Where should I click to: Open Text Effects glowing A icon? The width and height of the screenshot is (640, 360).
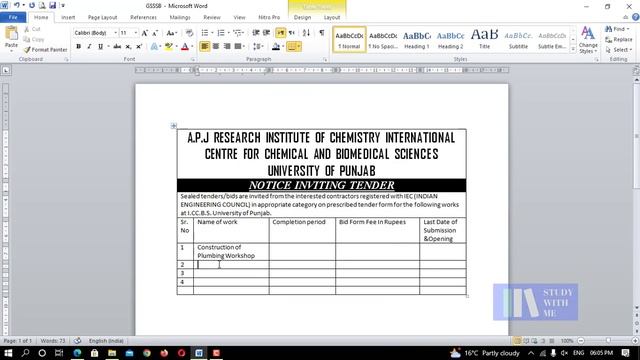tap(154, 47)
